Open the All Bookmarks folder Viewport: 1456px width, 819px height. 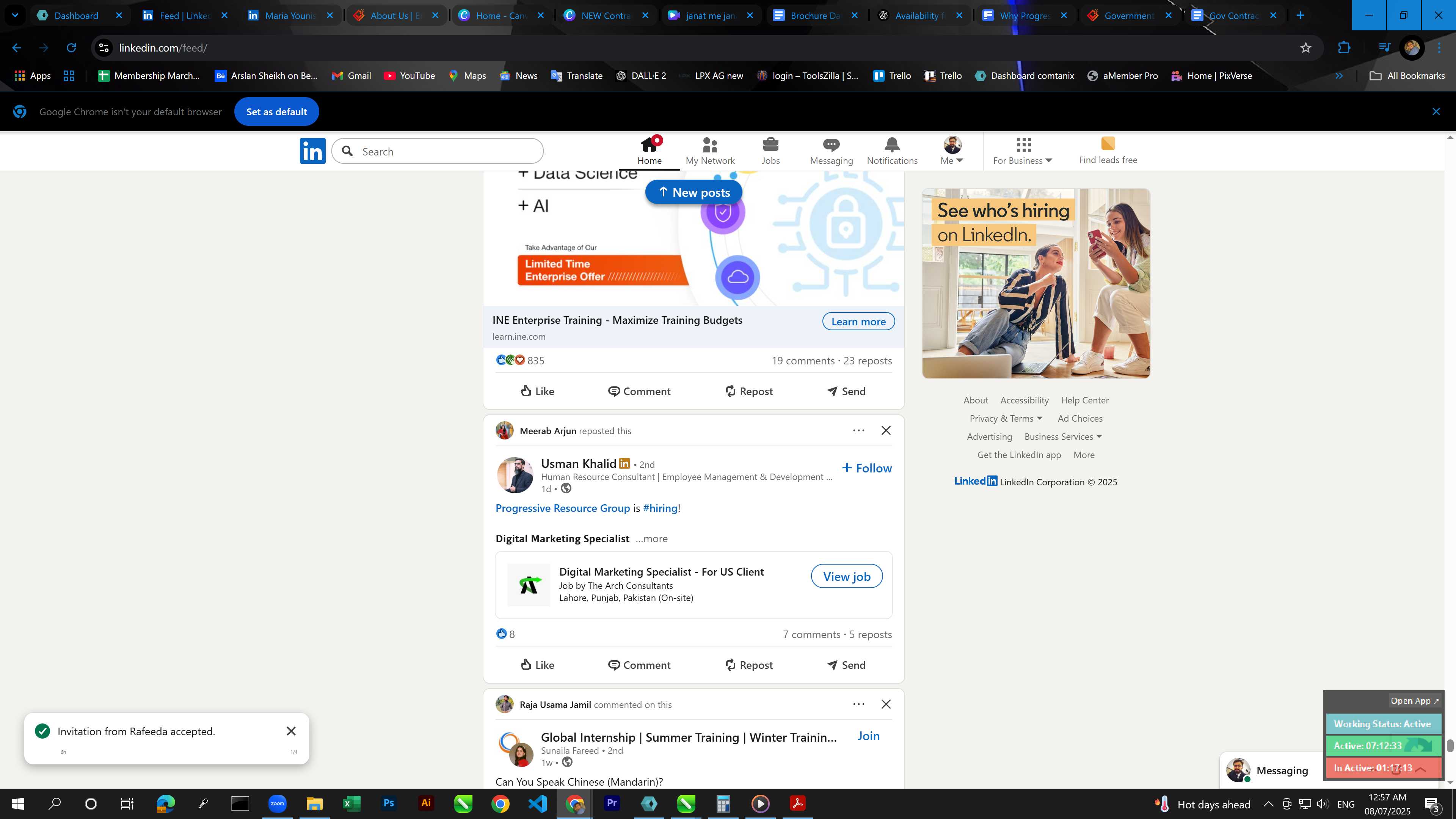[1407, 76]
